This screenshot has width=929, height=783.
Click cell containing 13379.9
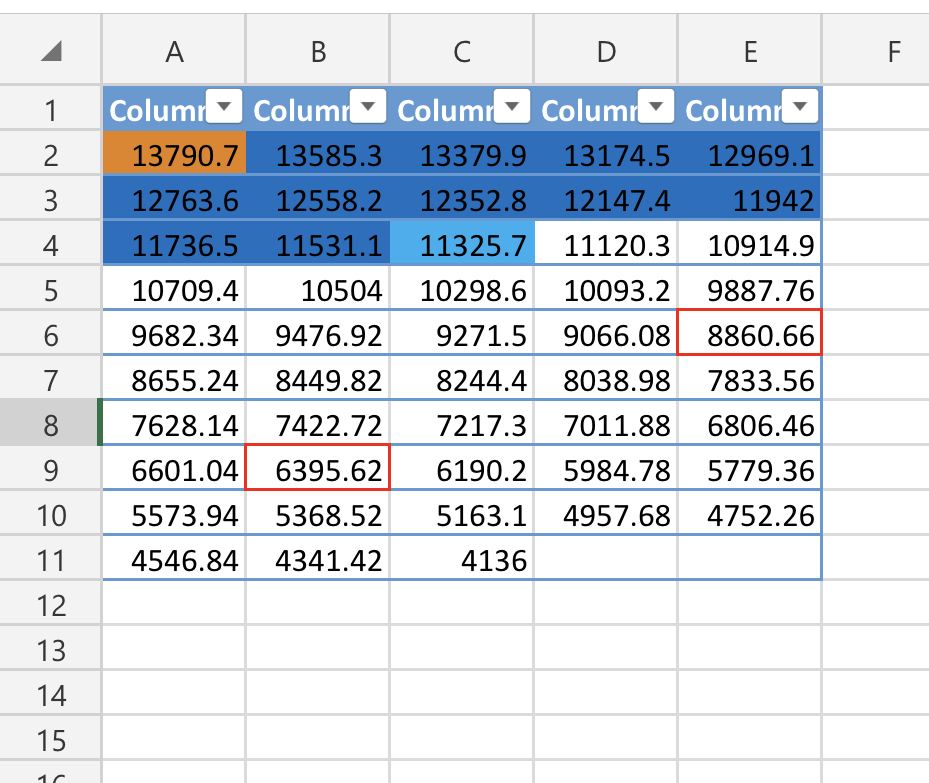coord(462,153)
